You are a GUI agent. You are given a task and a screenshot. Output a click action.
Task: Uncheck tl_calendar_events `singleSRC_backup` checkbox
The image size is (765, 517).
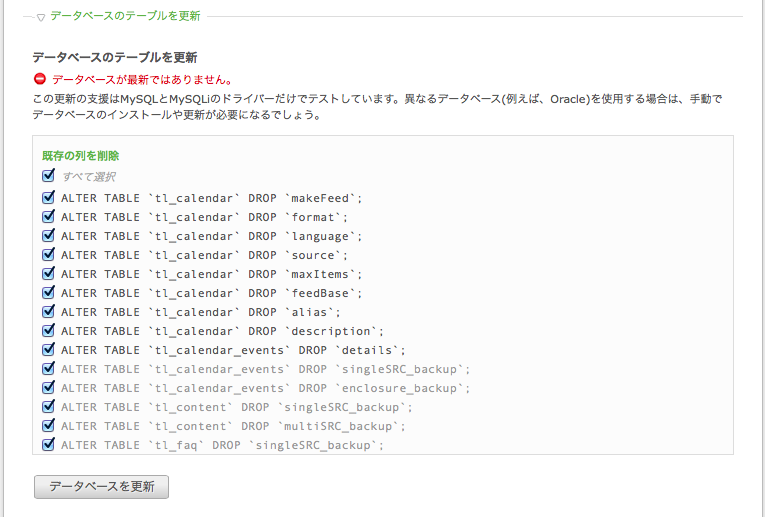click(48, 369)
